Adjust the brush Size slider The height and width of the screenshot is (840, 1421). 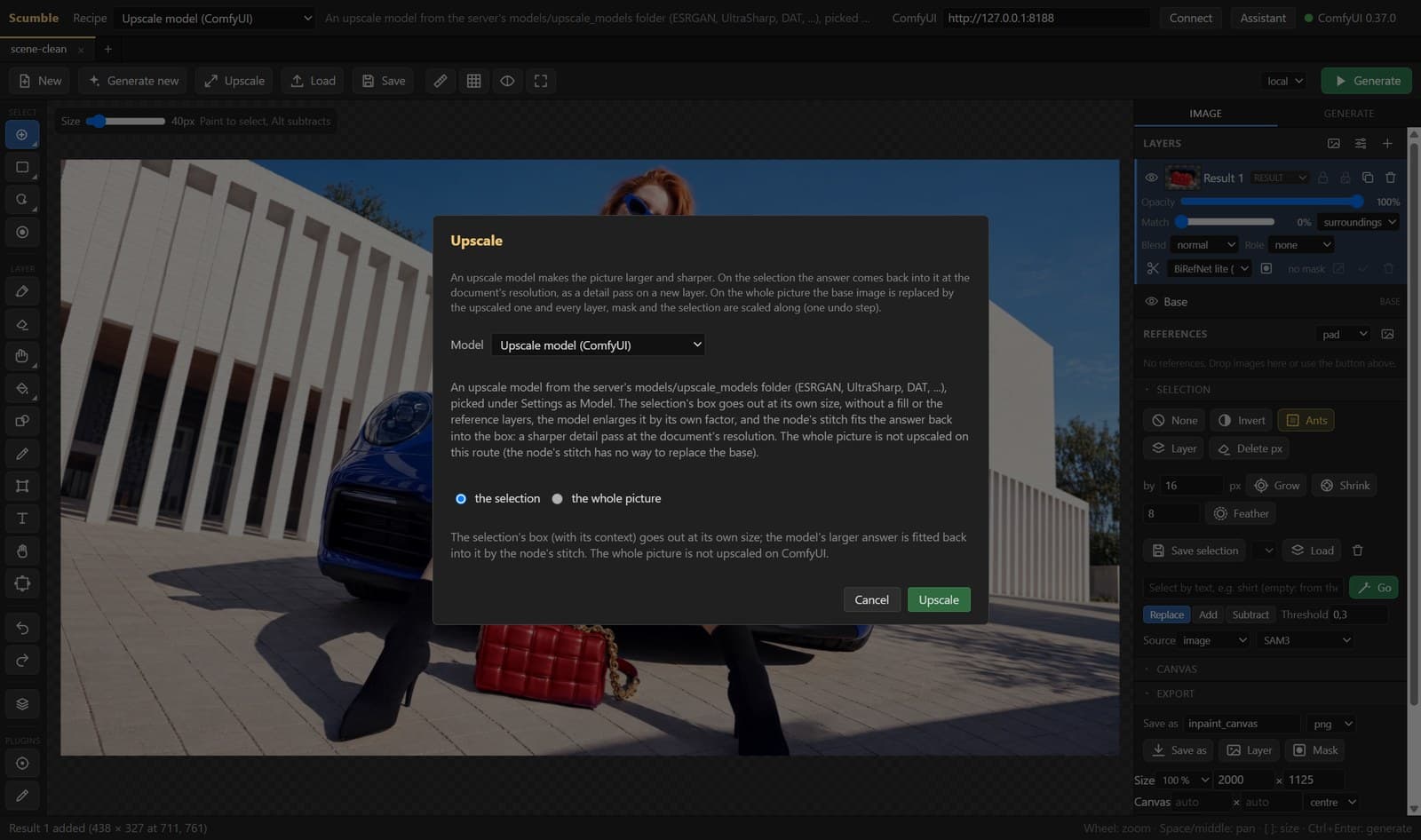[x=125, y=121]
